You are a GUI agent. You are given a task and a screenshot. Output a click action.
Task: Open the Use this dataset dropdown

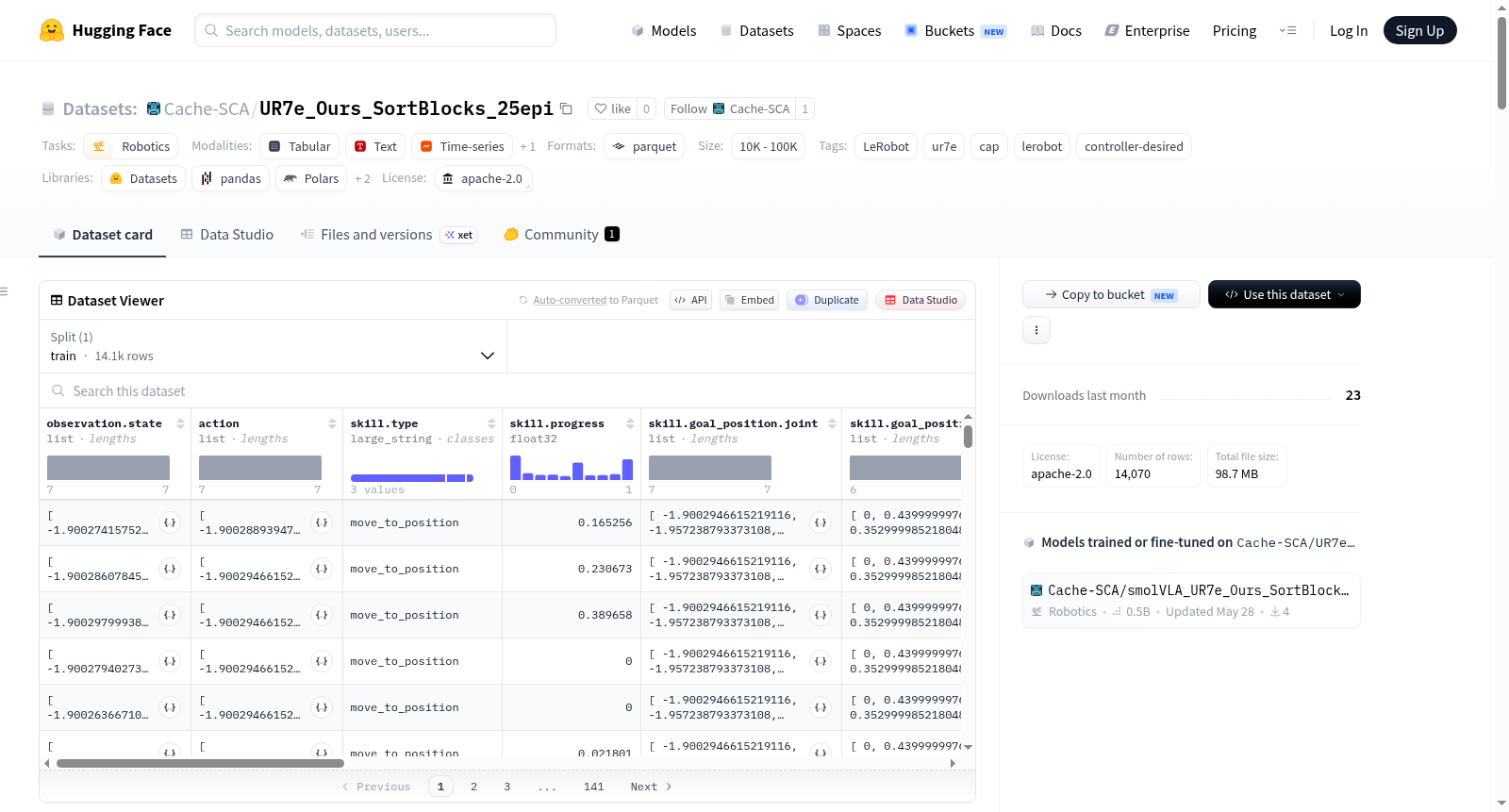[1285, 294]
